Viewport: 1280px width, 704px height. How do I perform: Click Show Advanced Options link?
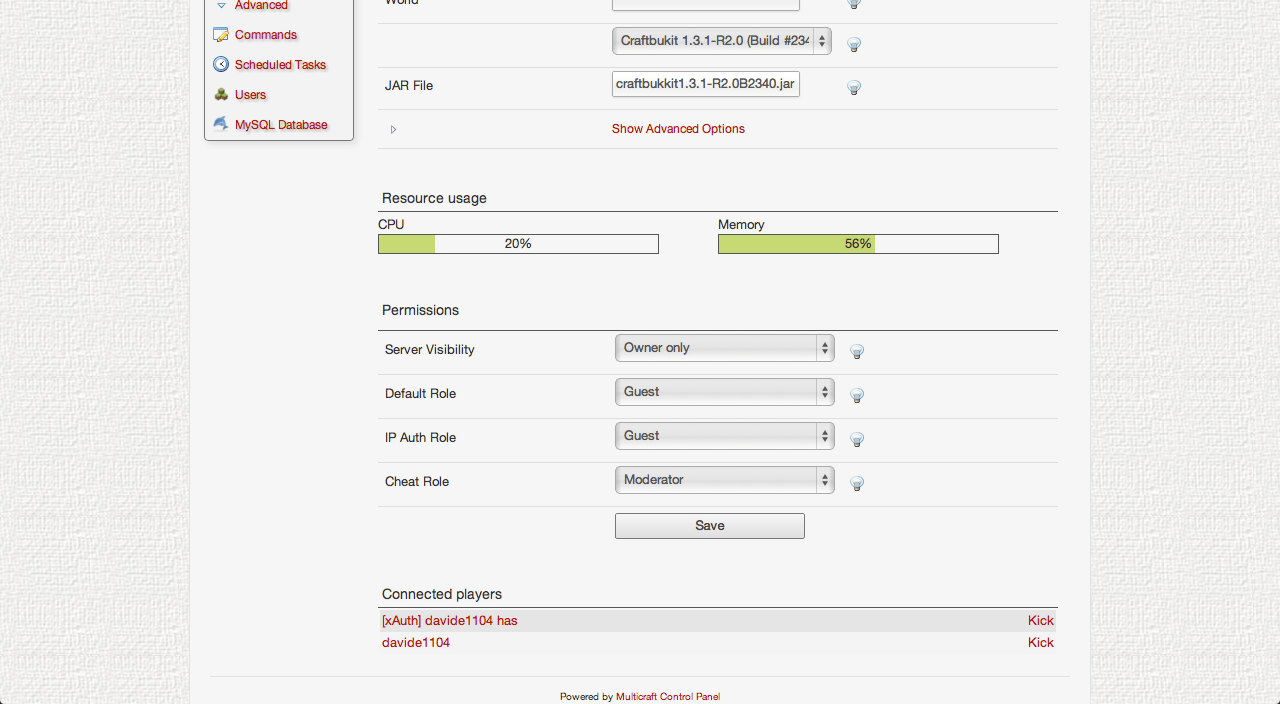(x=678, y=129)
